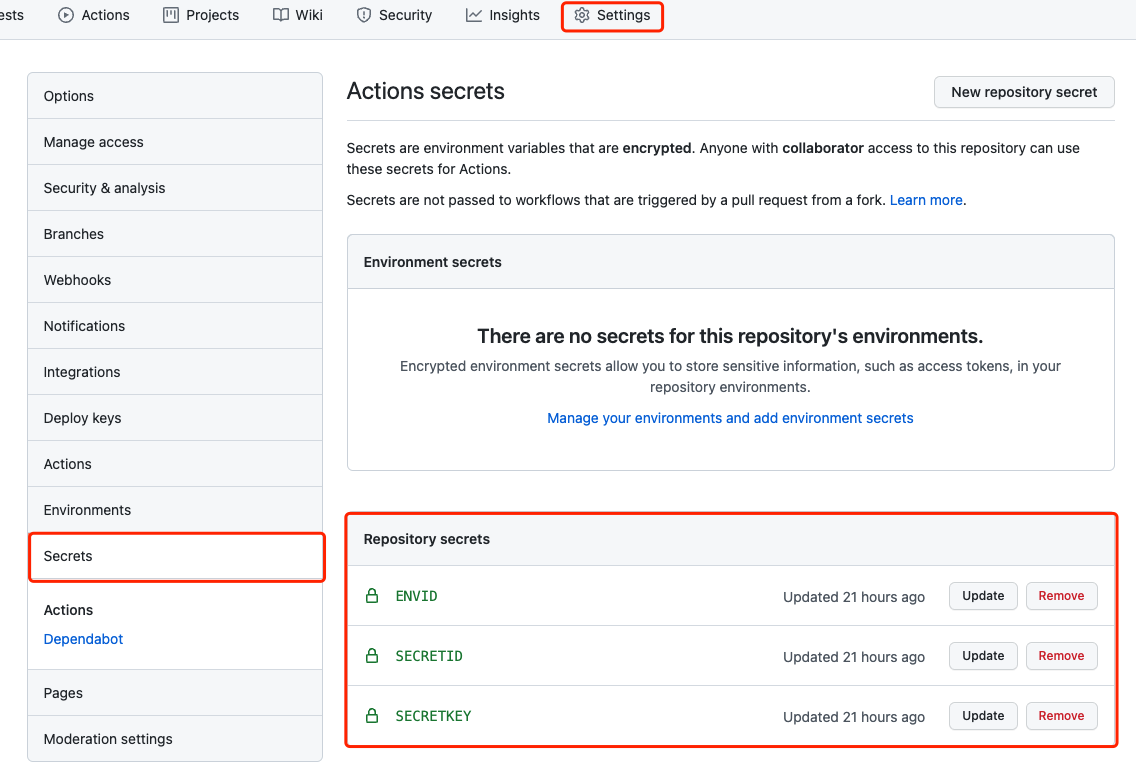1136x773 pixels.
Task: Click the SECRETKEY secret name
Action: (433, 716)
